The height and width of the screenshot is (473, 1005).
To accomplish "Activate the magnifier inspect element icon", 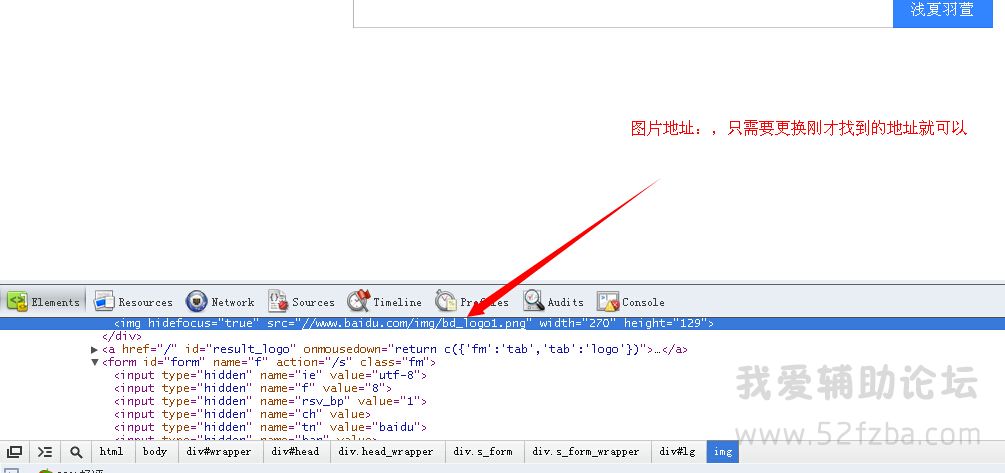I will pos(76,452).
